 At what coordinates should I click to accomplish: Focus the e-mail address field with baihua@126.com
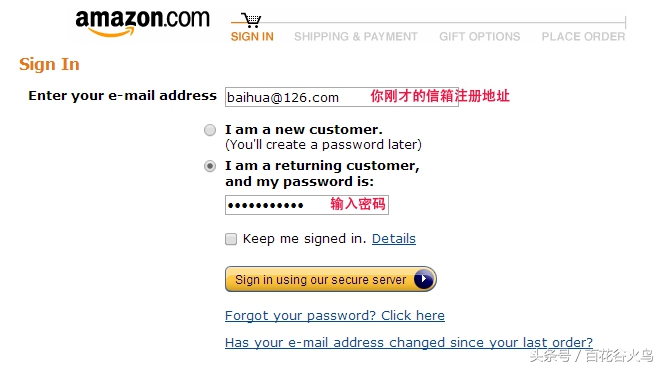click(342, 97)
